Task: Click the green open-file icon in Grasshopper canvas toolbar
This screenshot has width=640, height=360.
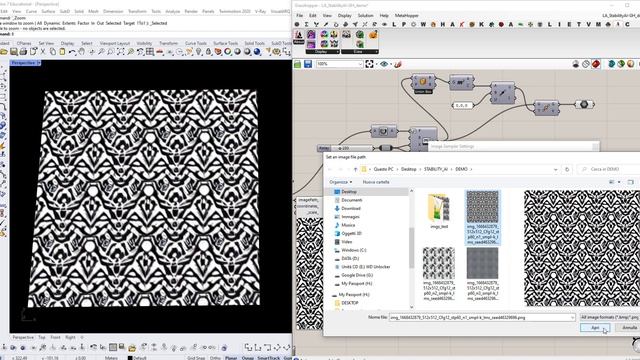Action: [298, 64]
